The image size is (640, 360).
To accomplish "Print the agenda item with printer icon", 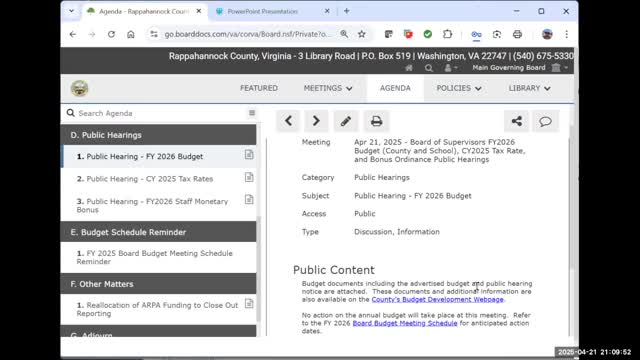I will coord(376,121).
